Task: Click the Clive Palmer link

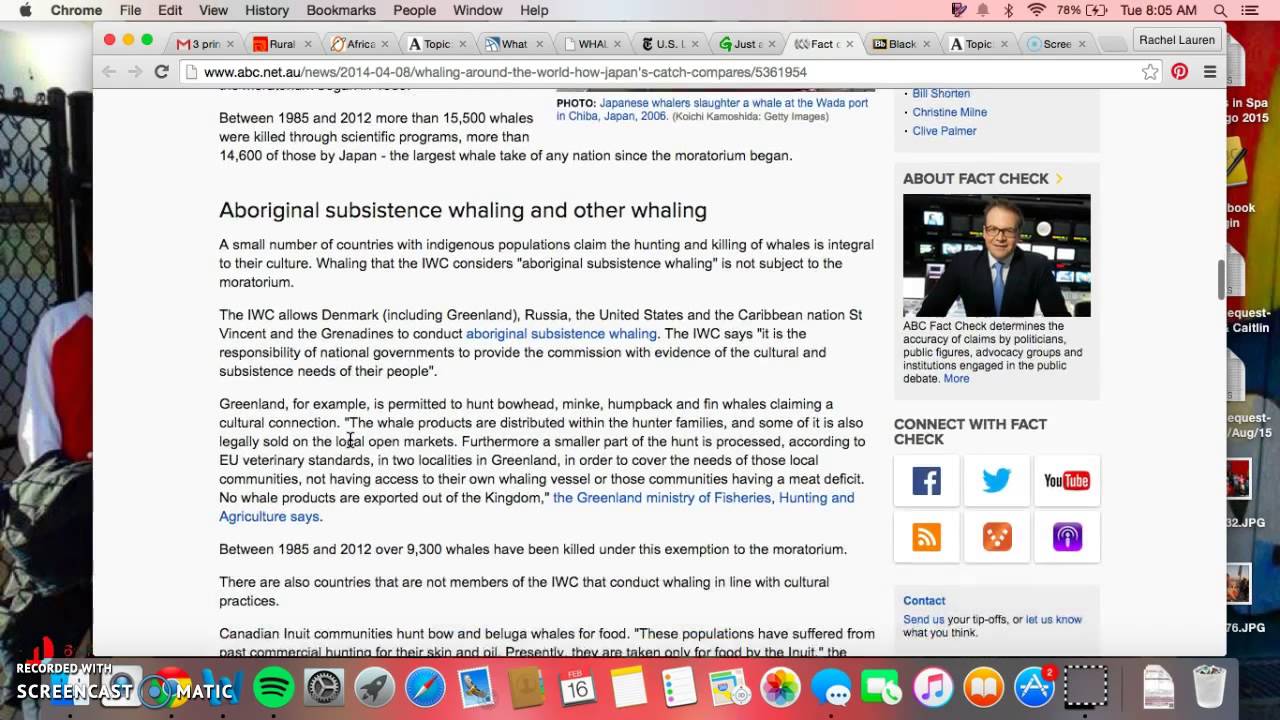Action: [x=944, y=131]
